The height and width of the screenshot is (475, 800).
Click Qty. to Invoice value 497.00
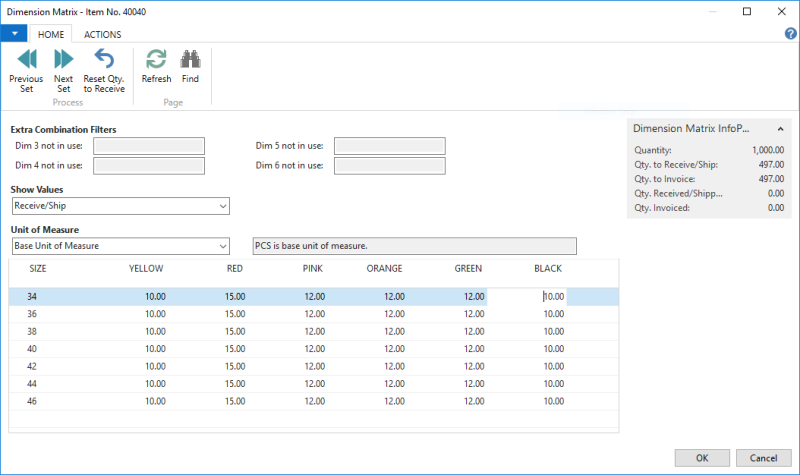pos(771,179)
